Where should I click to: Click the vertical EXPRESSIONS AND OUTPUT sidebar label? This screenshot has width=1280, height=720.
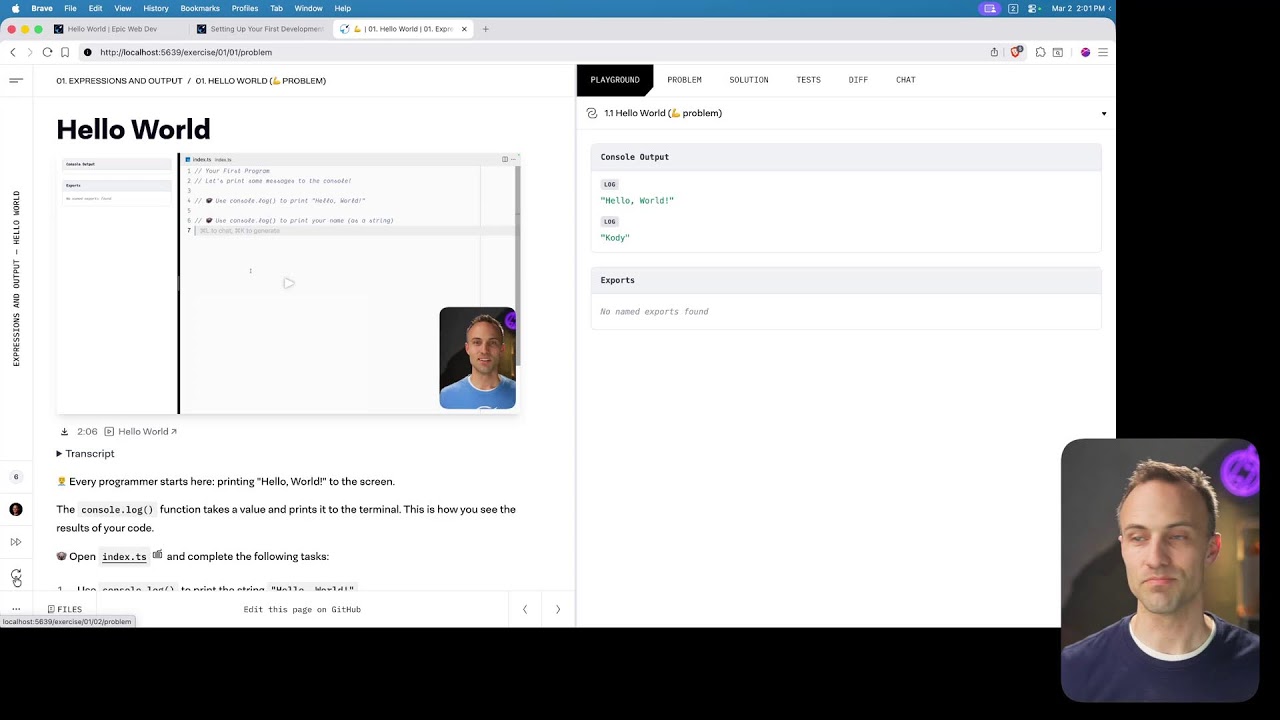[x=16, y=278]
